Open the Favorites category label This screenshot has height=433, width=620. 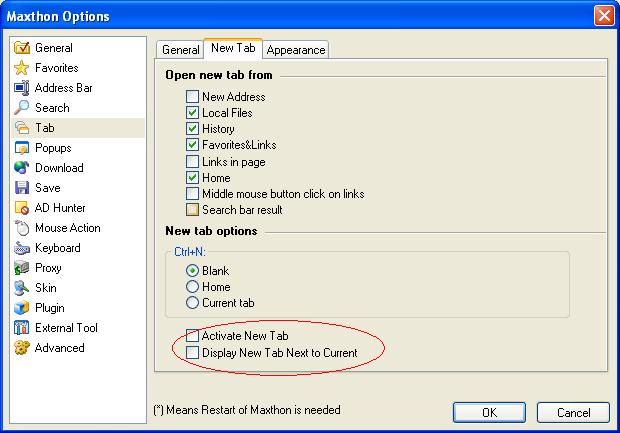(x=57, y=68)
